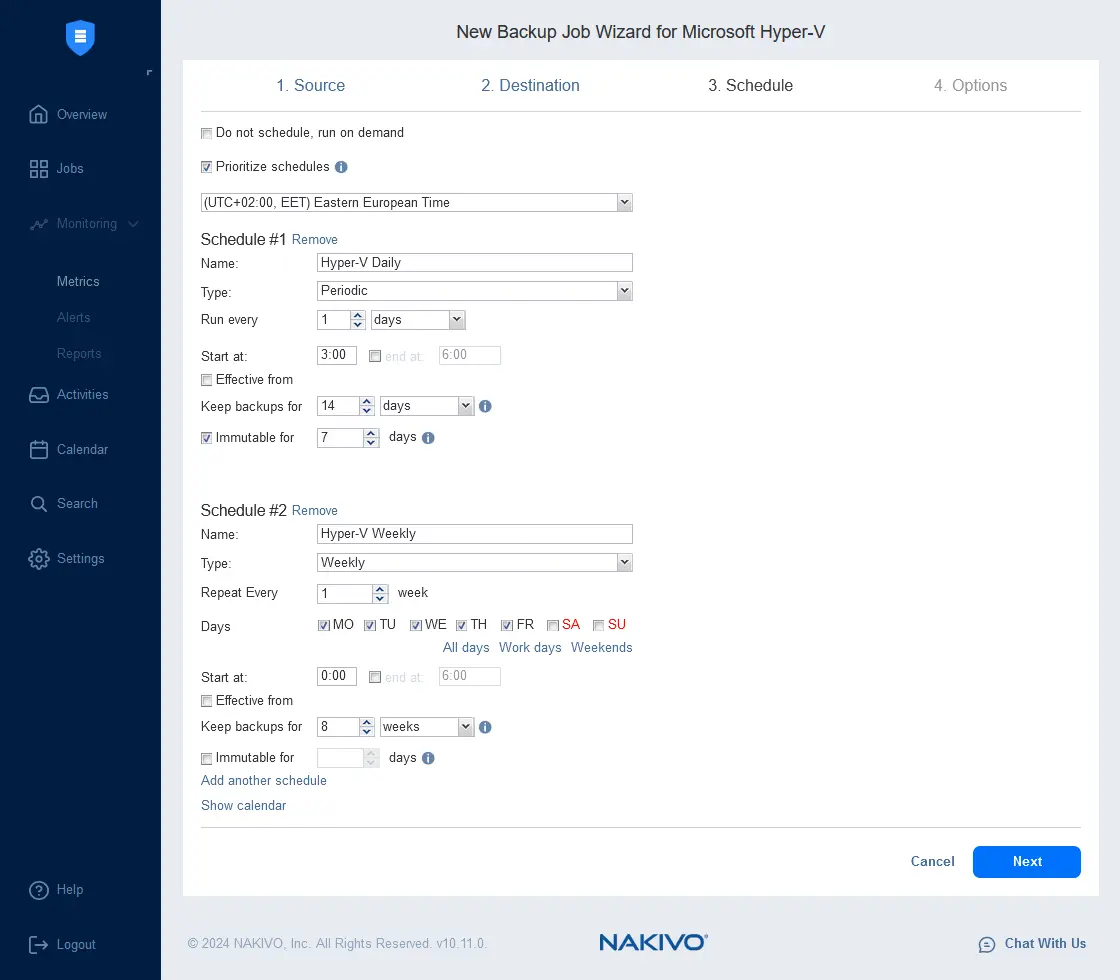Screen dimensions: 1120x980
Task: Adjust Schedule #1 Immutable for 7 stepper
Action: (x=371, y=438)
